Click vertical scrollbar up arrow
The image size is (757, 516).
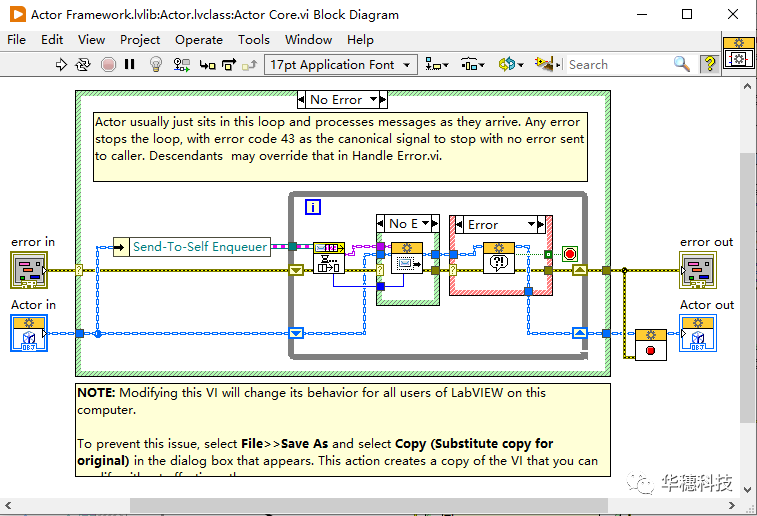(x=747, y=86)
